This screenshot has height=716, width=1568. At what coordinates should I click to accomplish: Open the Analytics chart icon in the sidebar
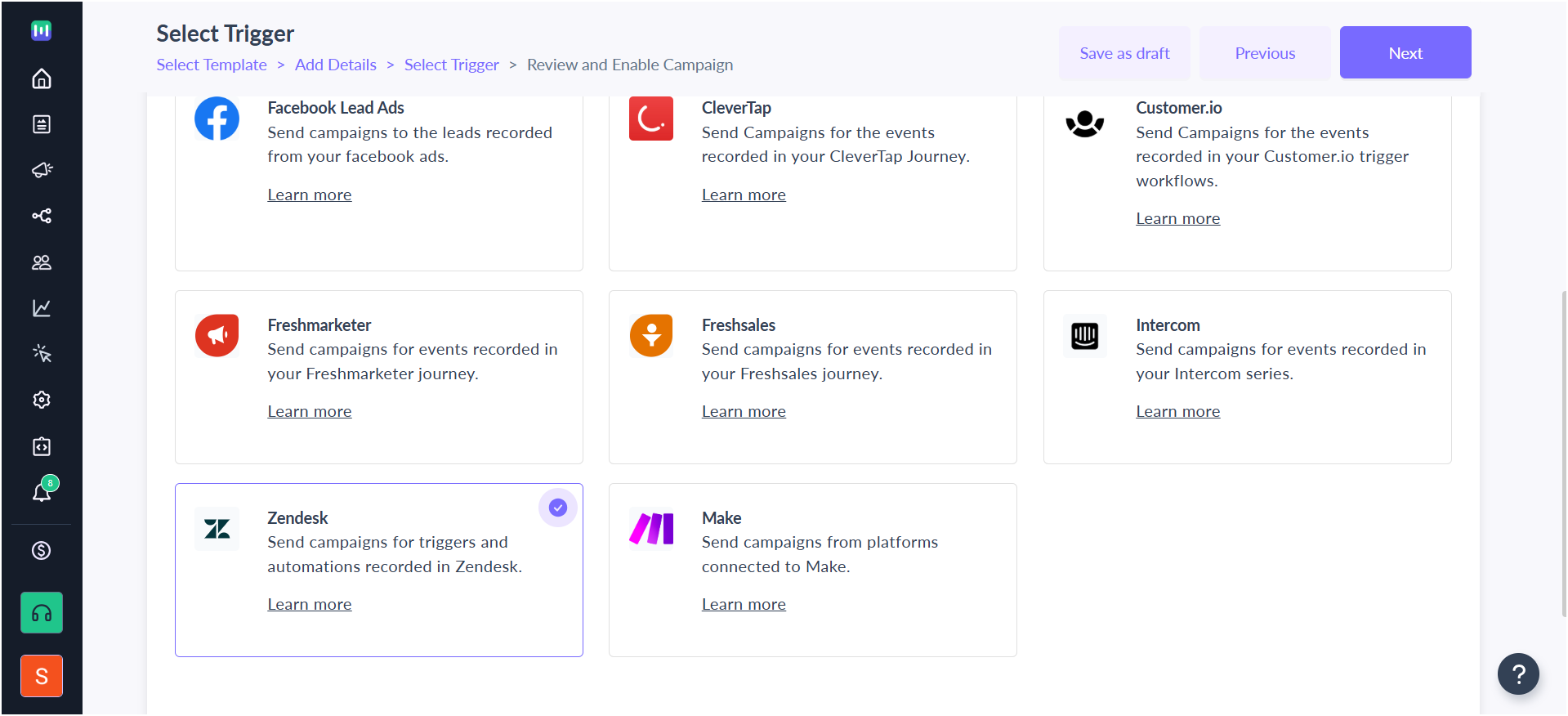42,308
